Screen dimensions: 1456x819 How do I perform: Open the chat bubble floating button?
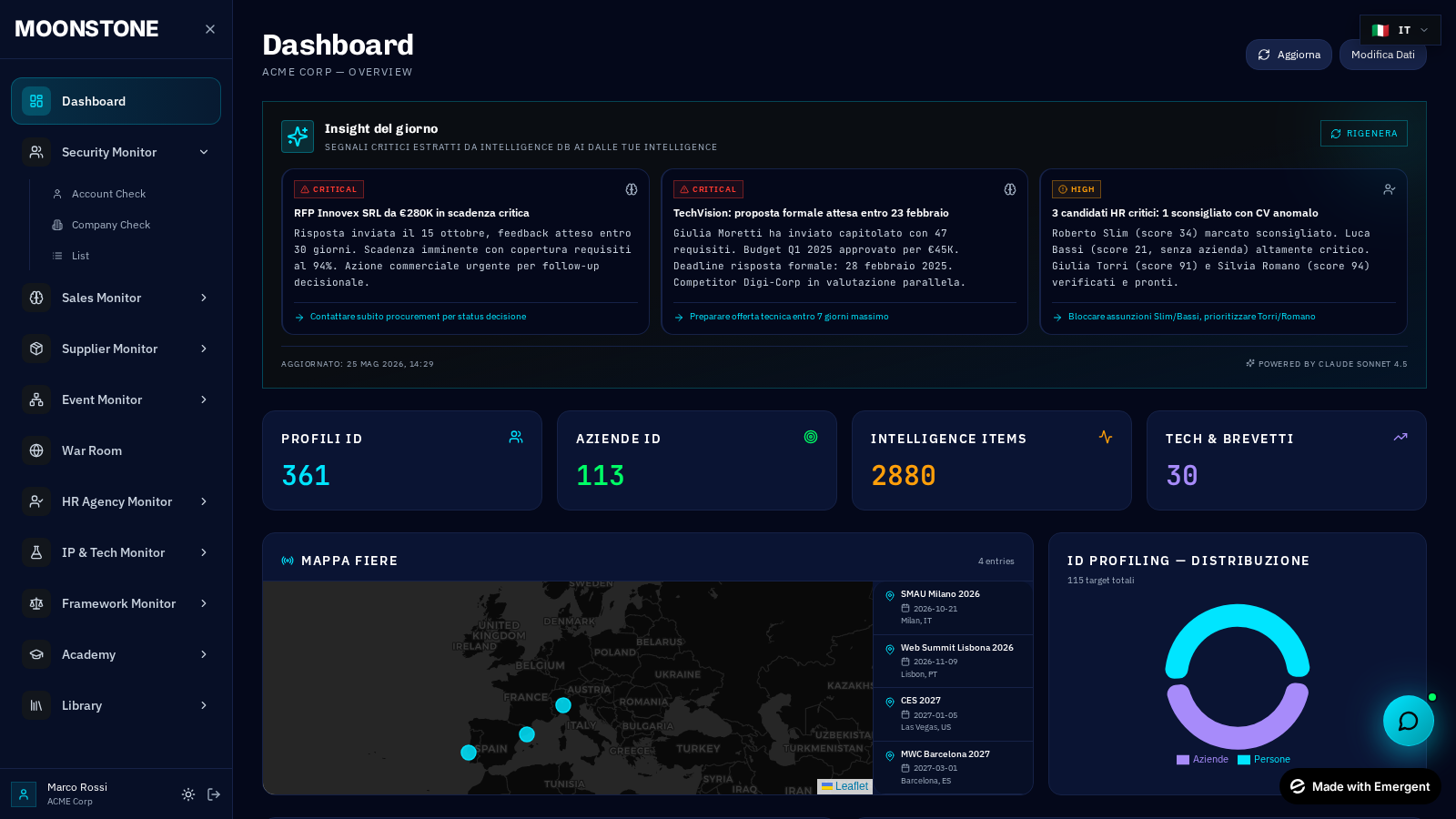1409,721
